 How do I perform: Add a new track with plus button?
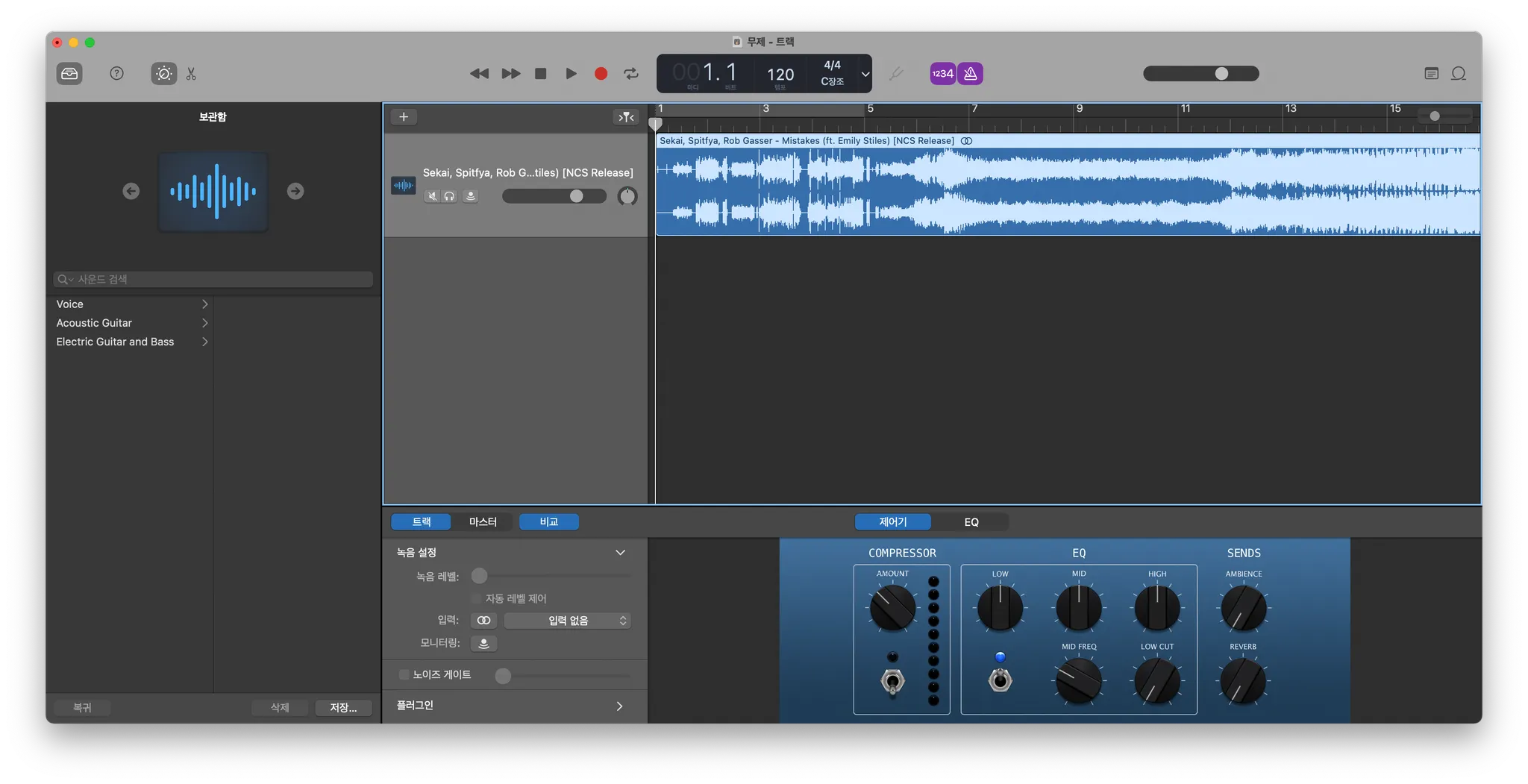(404, 117)
